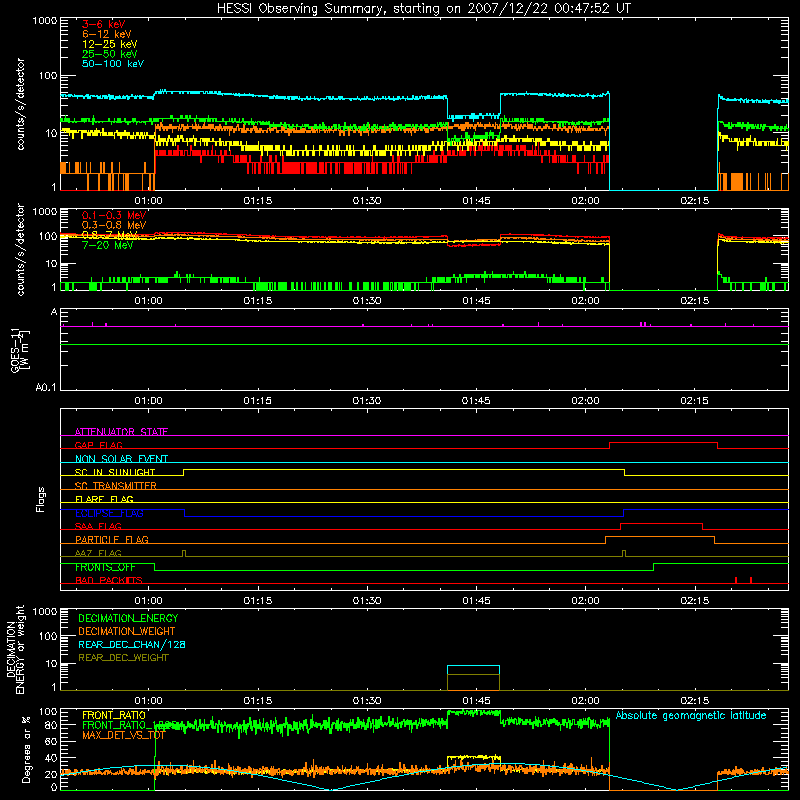
Task: Choose the blue ECLIPSE_FLAG label
Action: 109,513
